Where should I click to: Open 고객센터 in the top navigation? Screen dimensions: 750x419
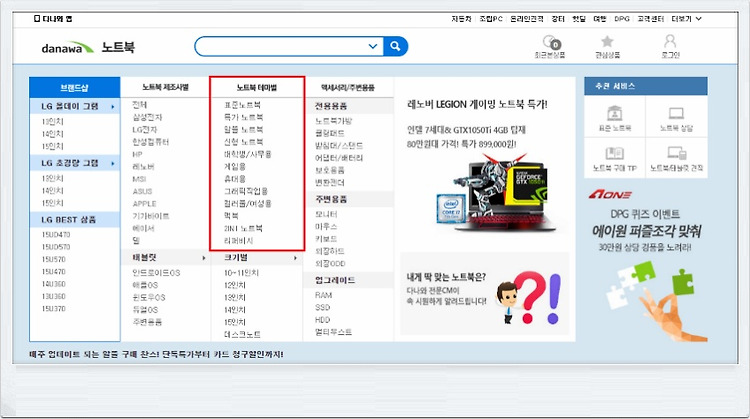click(651, 19)
